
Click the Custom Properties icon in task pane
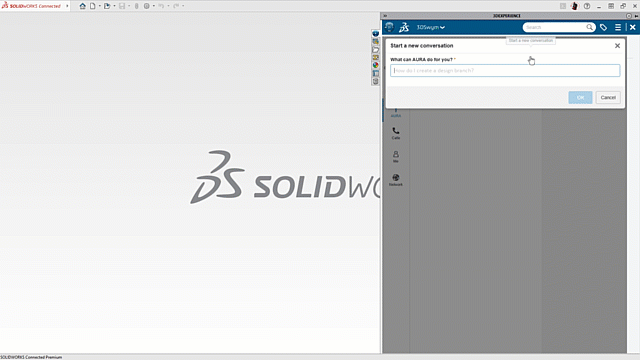click(376, 73)
